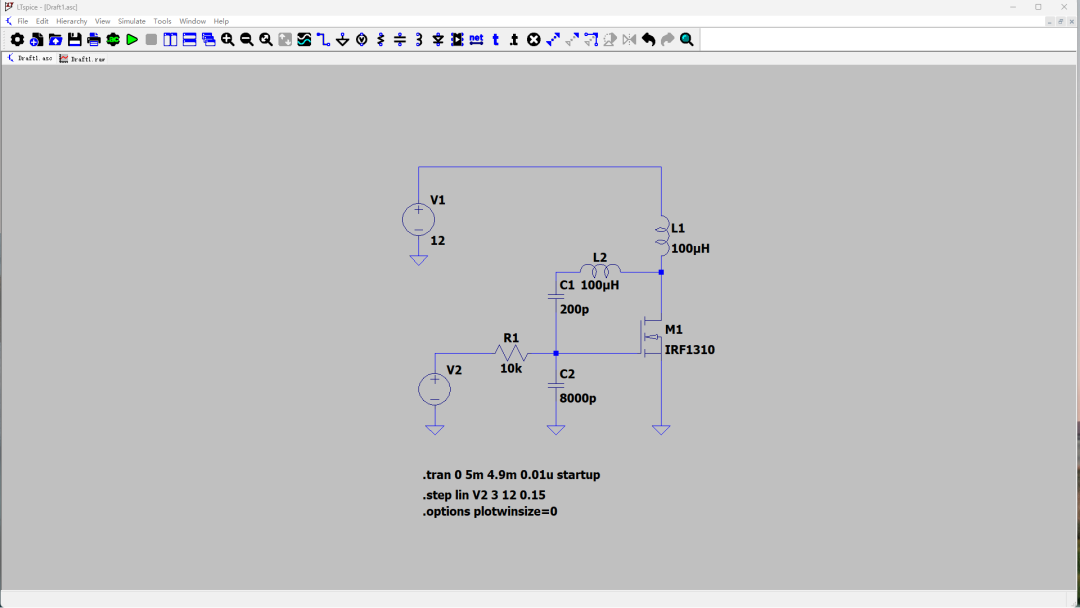1080x608 pixels.
Task: Zoom out on the schematic
Action: [247, 40]
